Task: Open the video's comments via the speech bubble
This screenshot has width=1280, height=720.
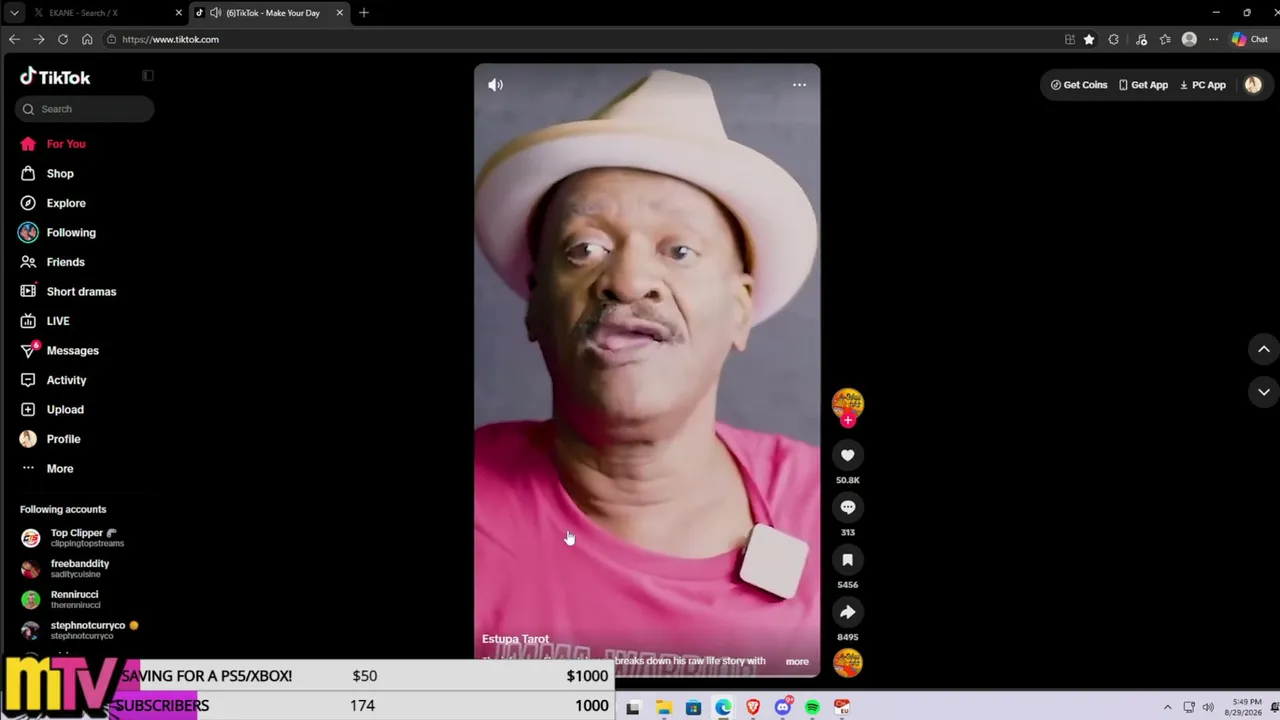Action: tap(847, 507)
